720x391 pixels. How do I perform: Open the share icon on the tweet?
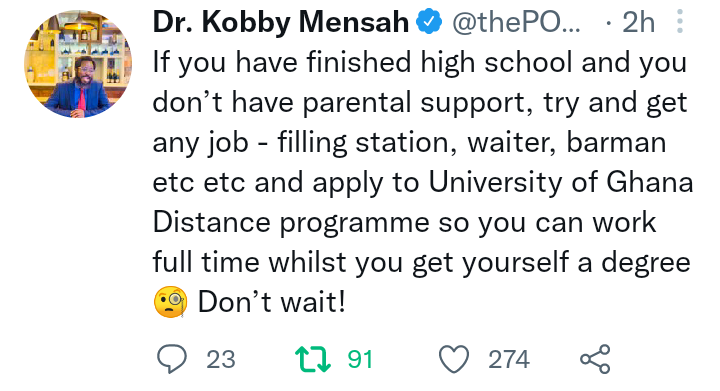point(595,359)
